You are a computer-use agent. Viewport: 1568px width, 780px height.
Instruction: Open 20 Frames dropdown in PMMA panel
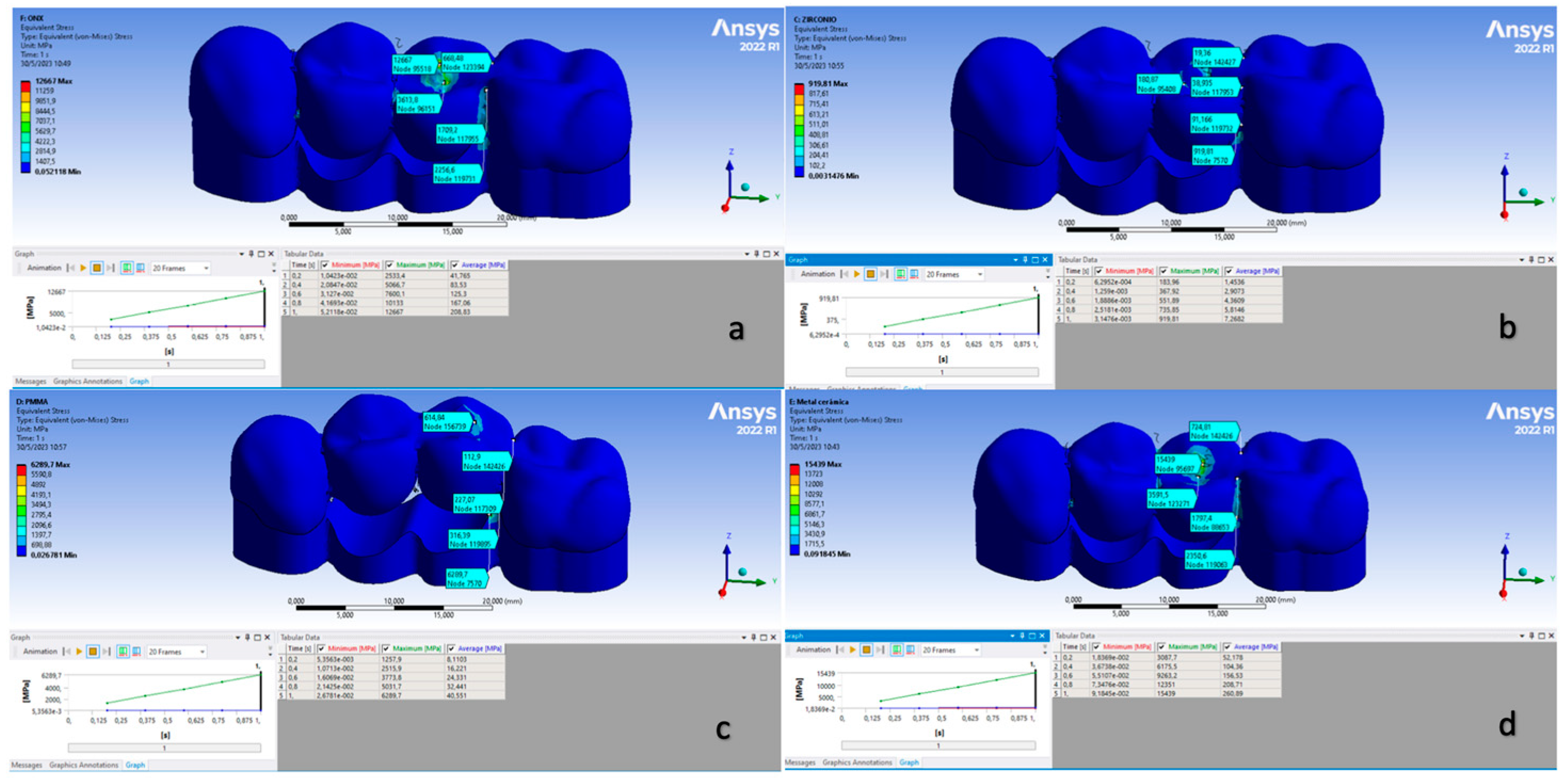(176, 652)
